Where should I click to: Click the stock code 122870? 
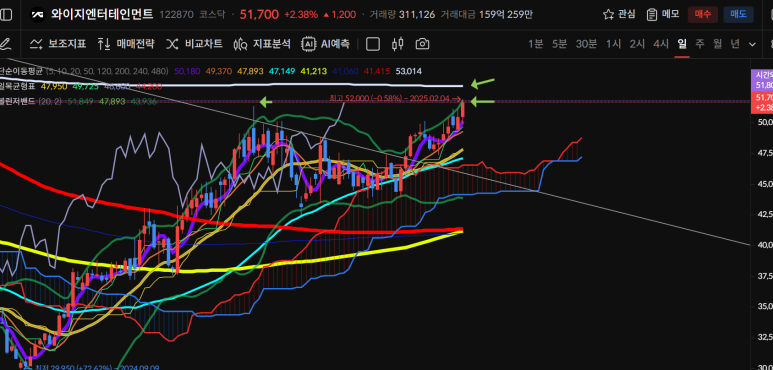[x=176, y=15]
